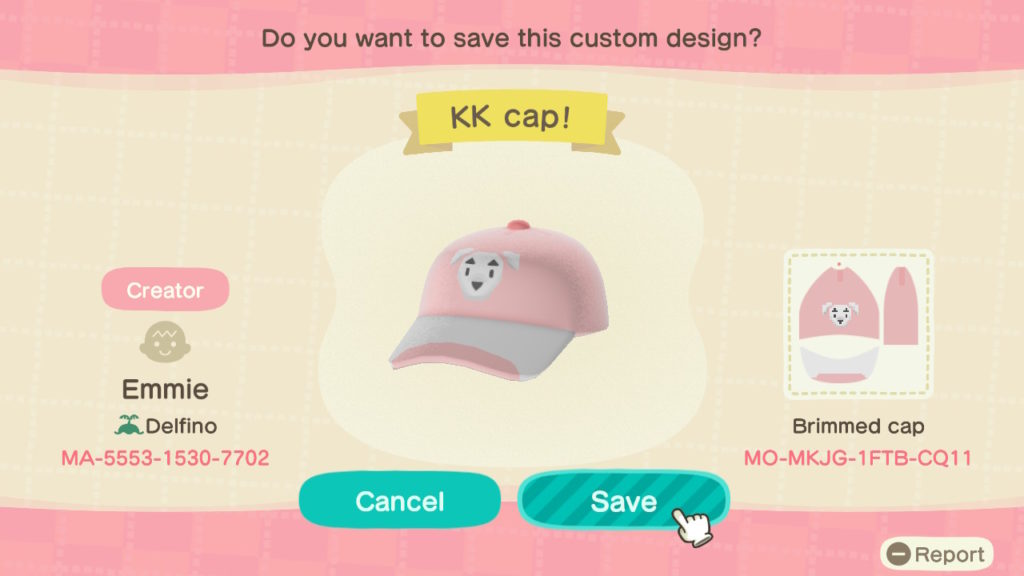Click the pink button atop the cap
Viewport: 1024px width, 576px height.
(519, 226)
